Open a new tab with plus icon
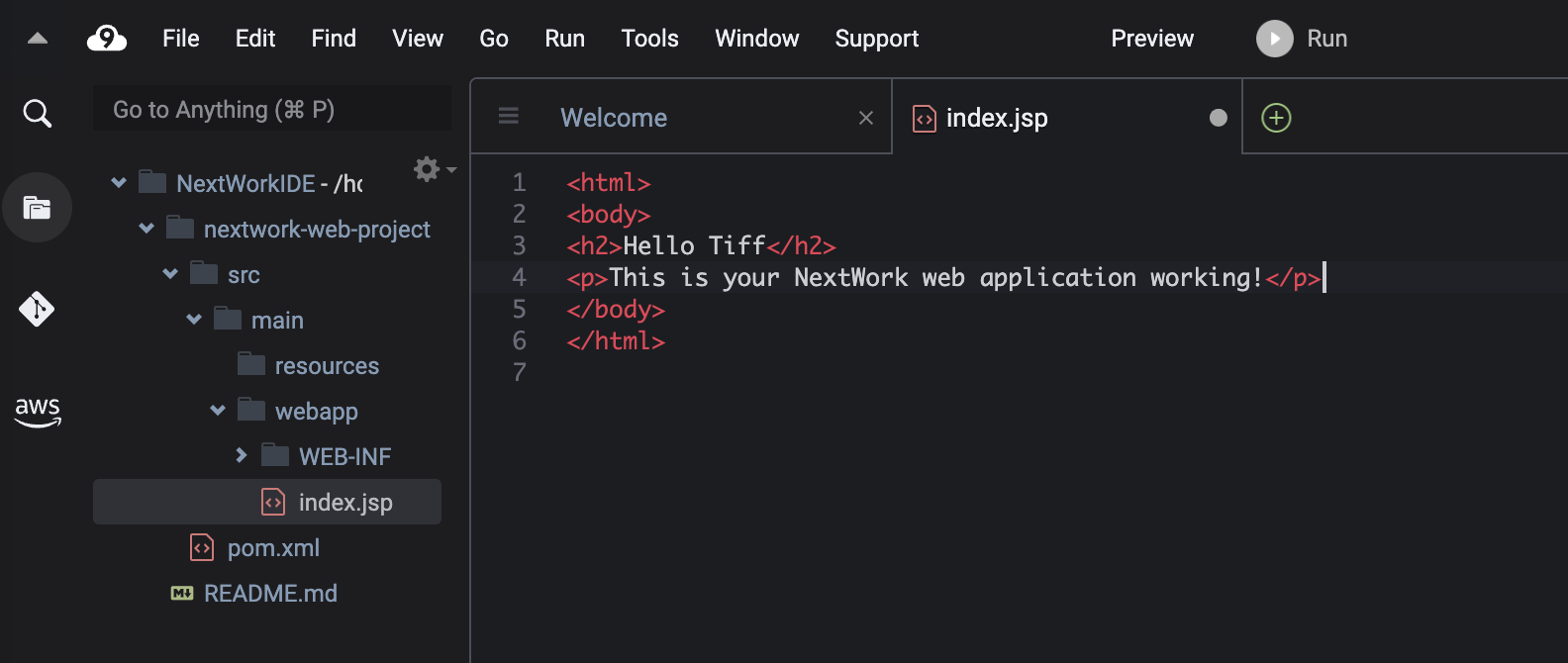The image size is (1568, 663). click(x=1276, y=118)
